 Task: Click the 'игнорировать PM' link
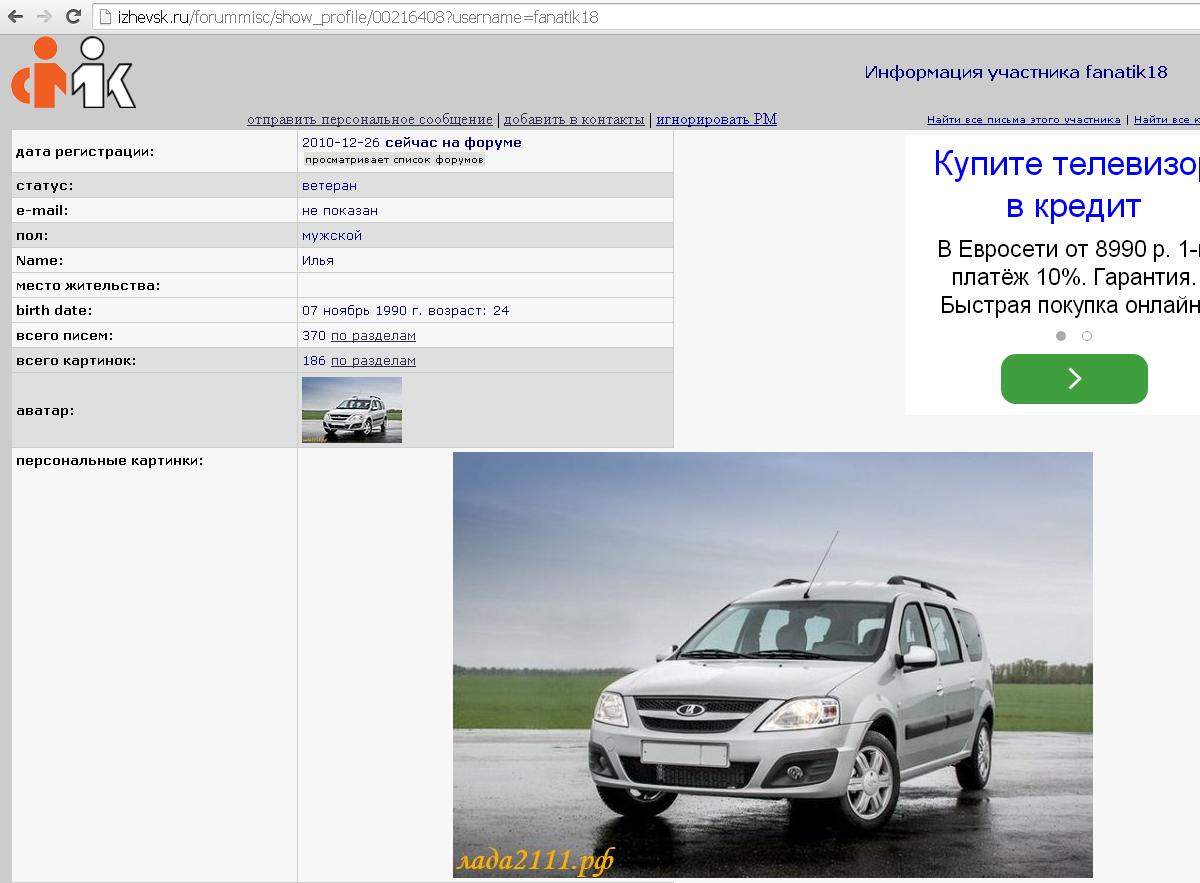pos(716,120)
